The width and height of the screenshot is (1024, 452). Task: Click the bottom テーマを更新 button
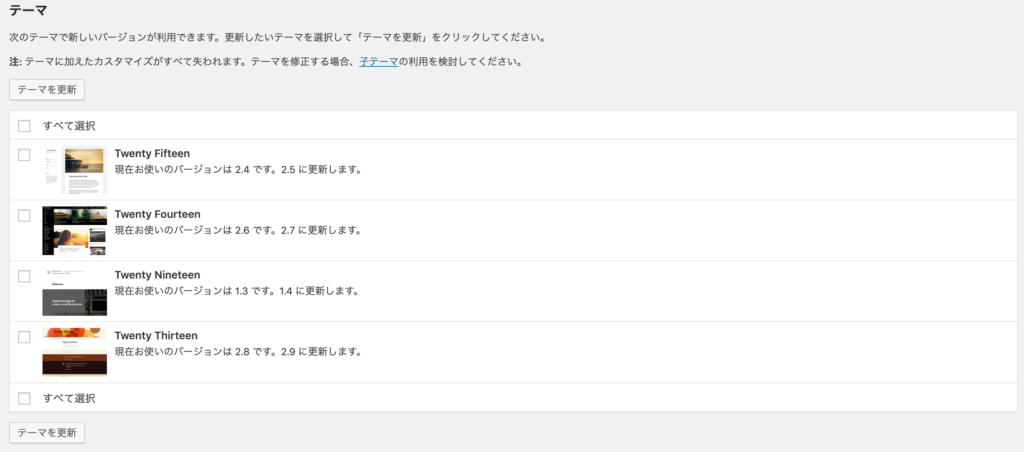click(47, 433)
